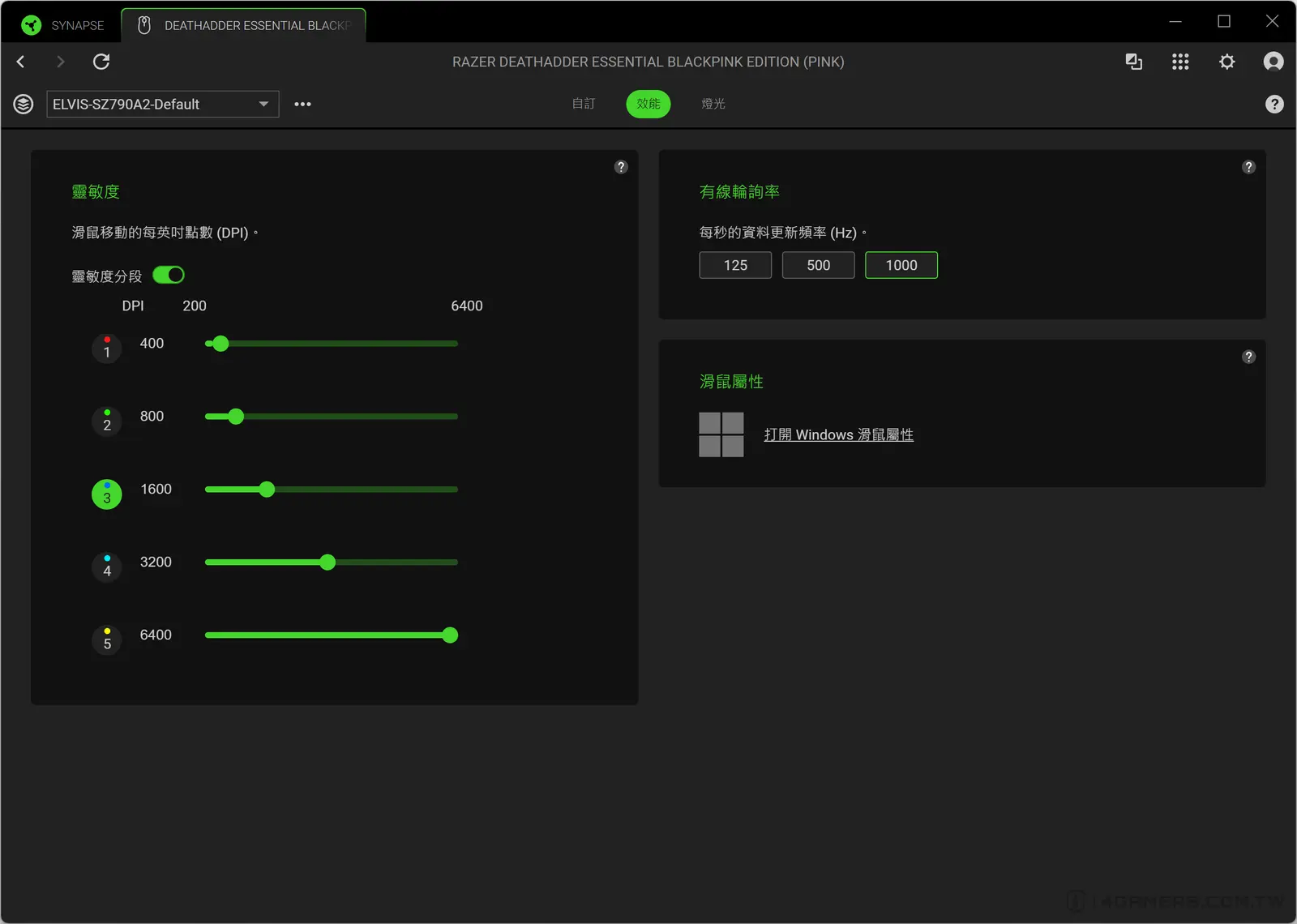Screen dimensions: 1297x924
Task: Open the user account avatar
Action: (1273, 62)
